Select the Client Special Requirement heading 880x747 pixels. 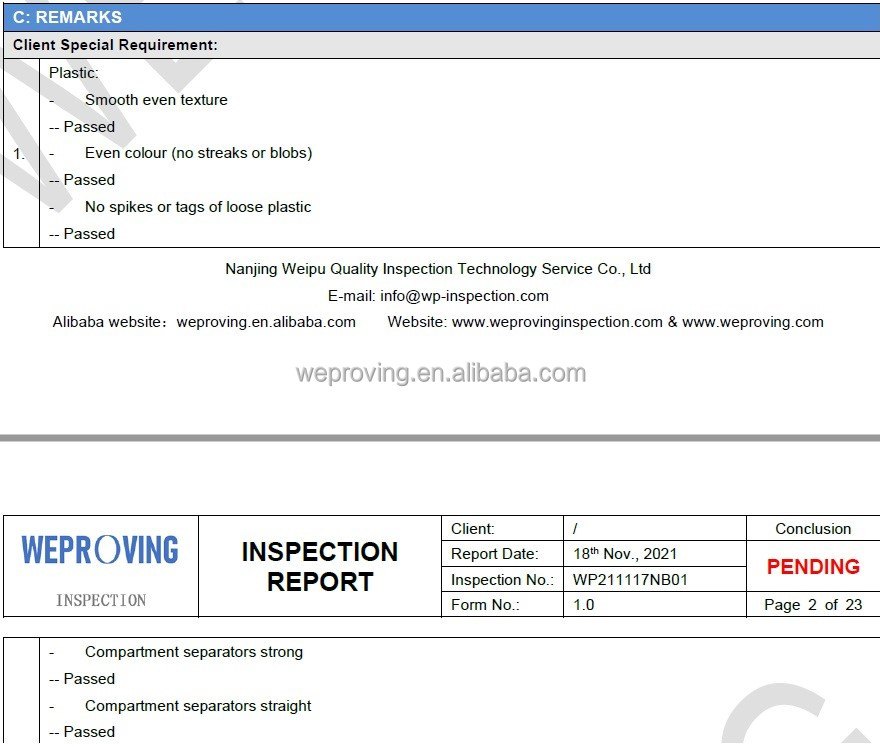coord(115,45)
